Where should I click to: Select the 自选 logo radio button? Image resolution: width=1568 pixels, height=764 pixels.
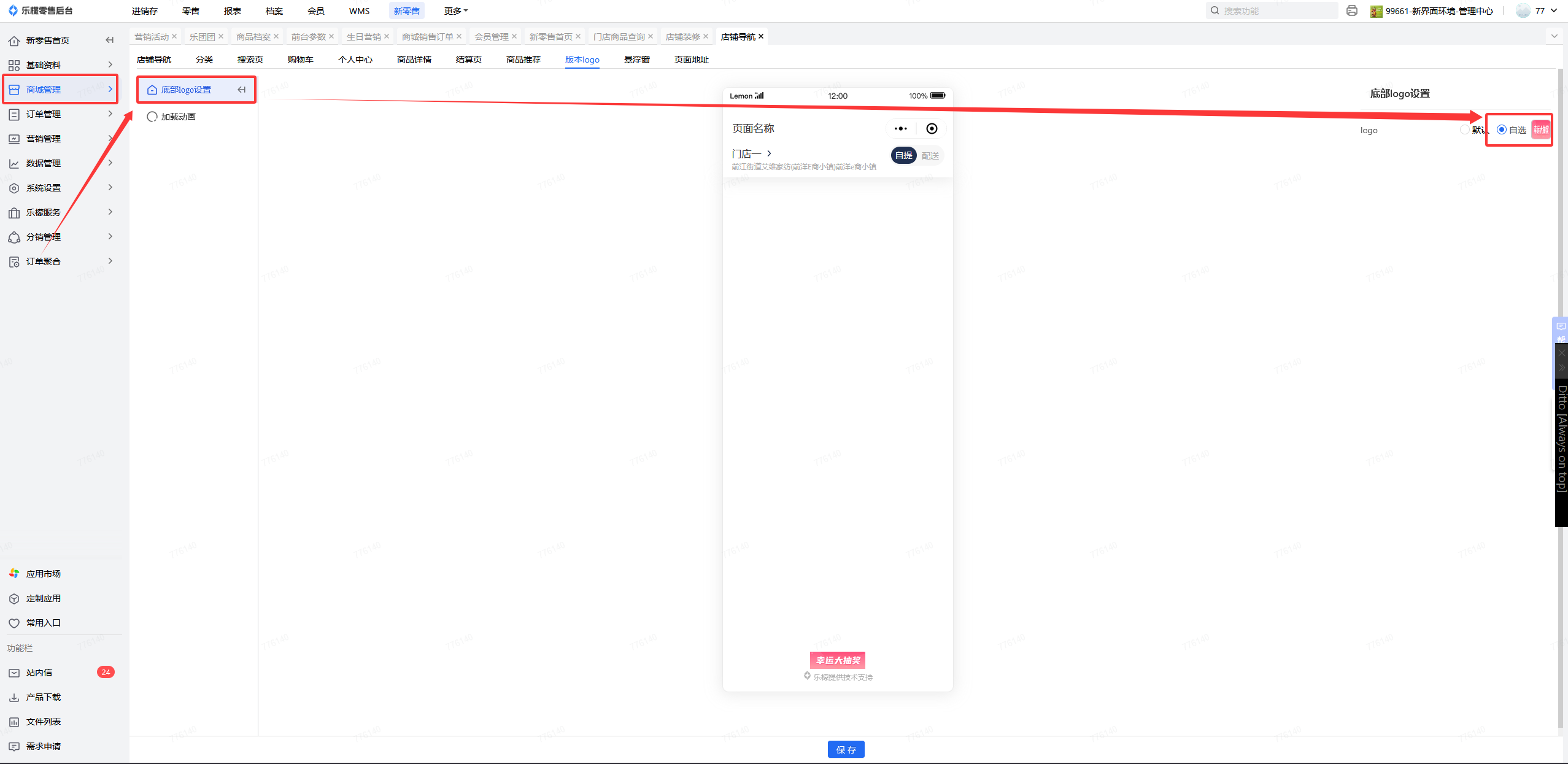click(1502, 129)
